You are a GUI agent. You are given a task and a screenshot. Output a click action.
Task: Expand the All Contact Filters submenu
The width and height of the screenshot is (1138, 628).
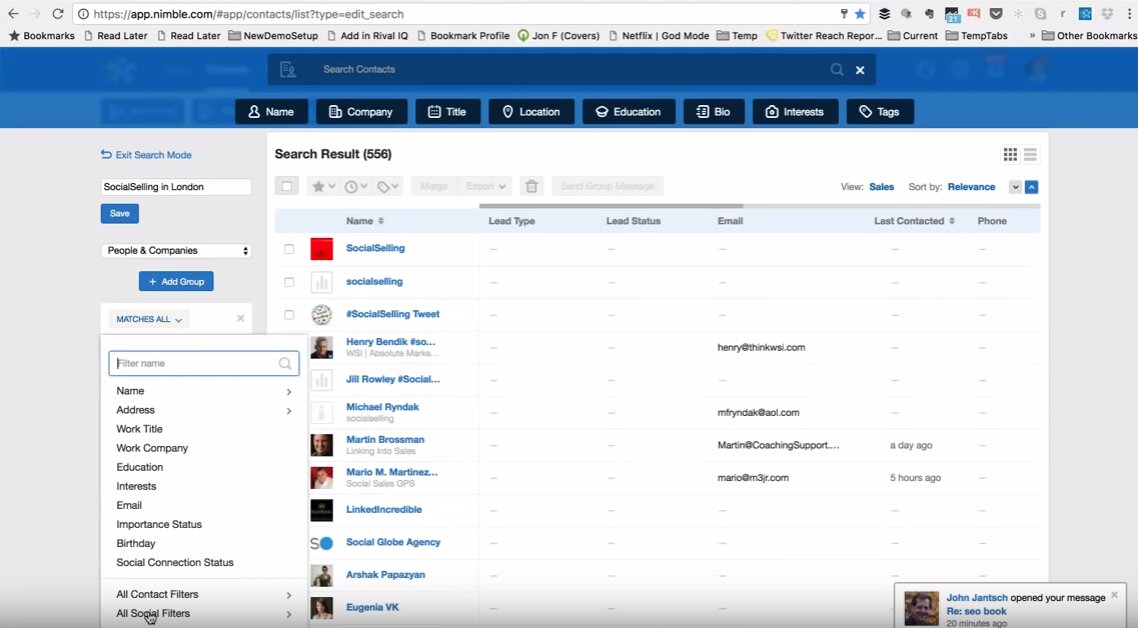[x=203, y=594]
